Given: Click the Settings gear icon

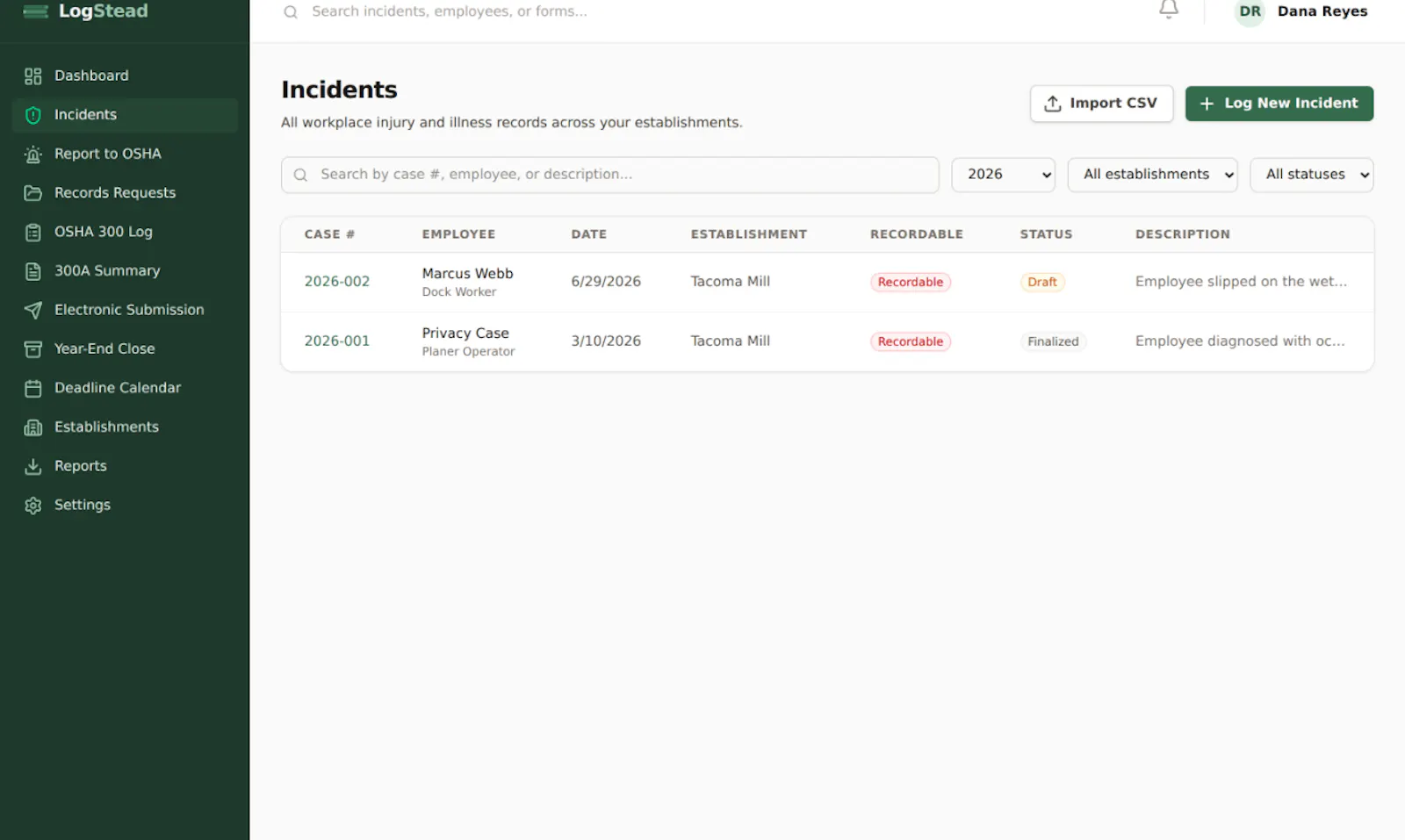Looking at the screenshot, I should coord(33,506).
